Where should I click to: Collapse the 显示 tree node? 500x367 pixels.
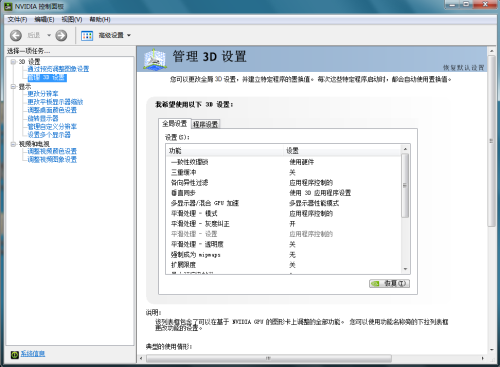tap(13, 87)
